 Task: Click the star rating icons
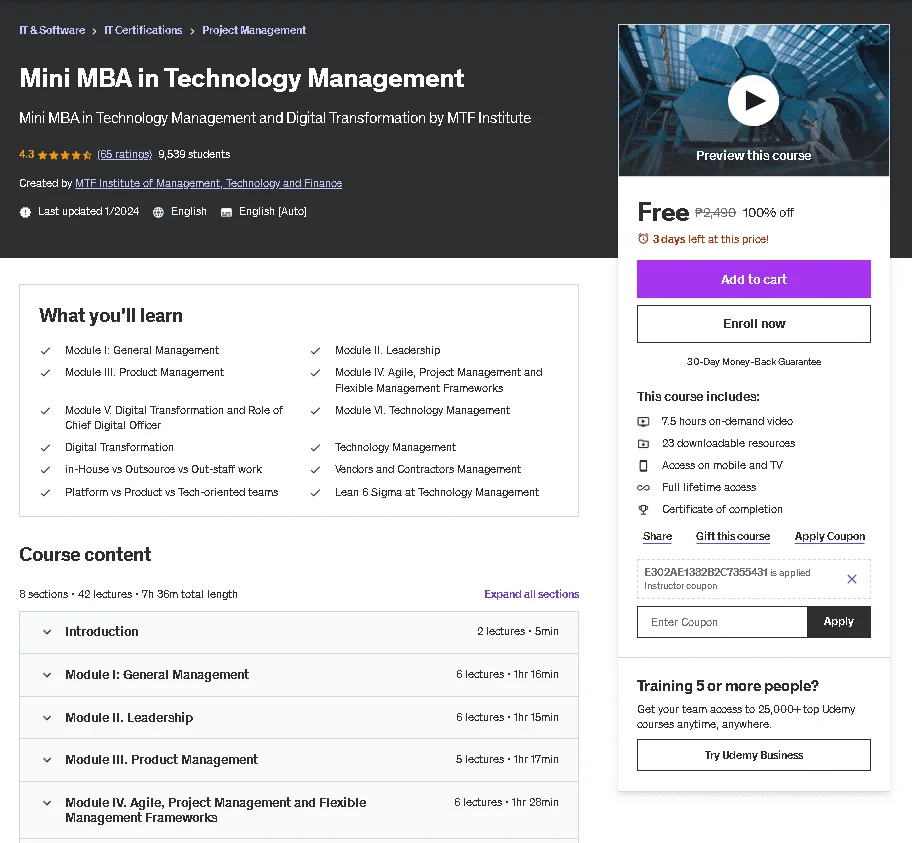(65, 155)
